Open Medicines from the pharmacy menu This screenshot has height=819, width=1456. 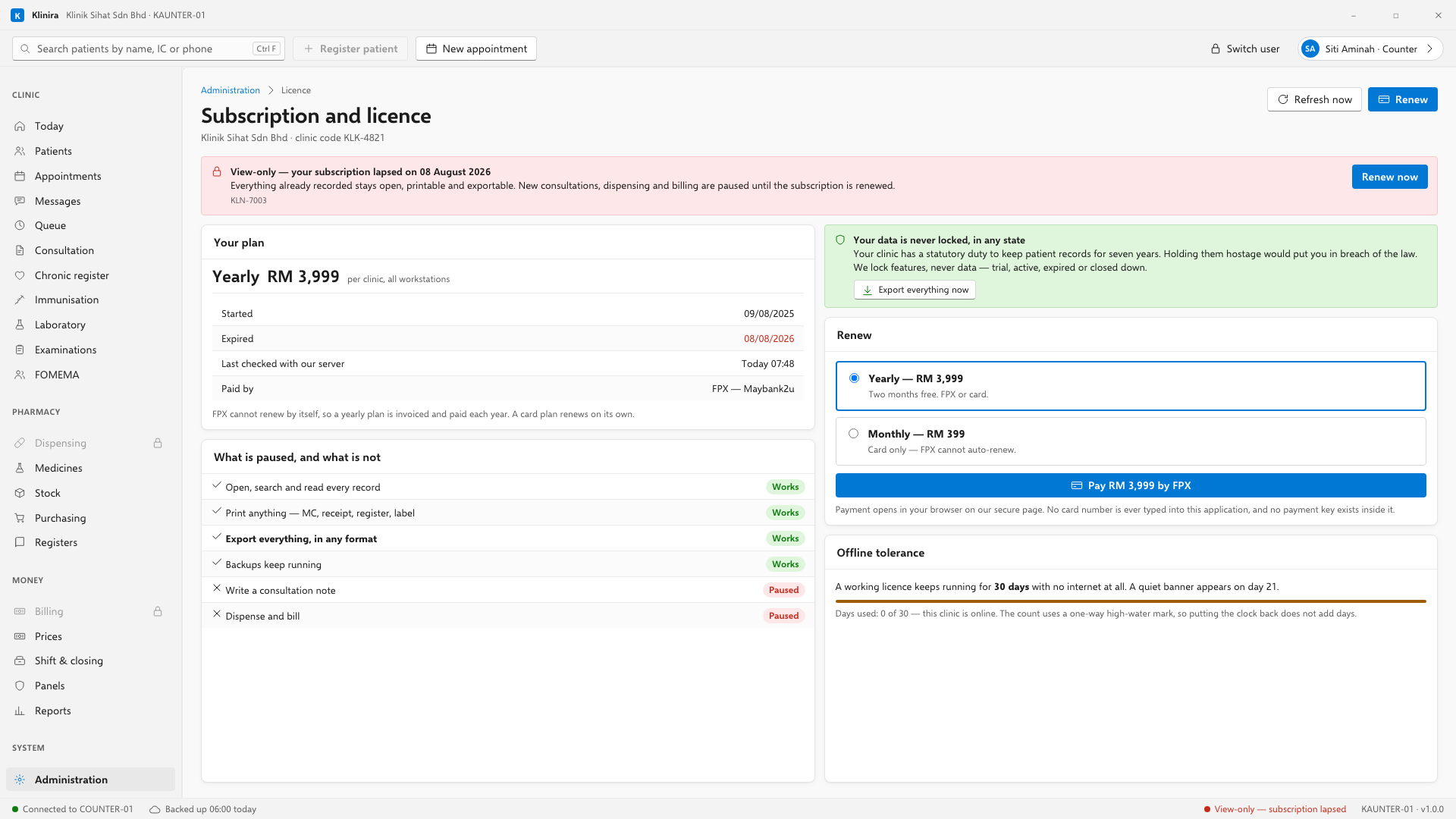coord(90,468)
